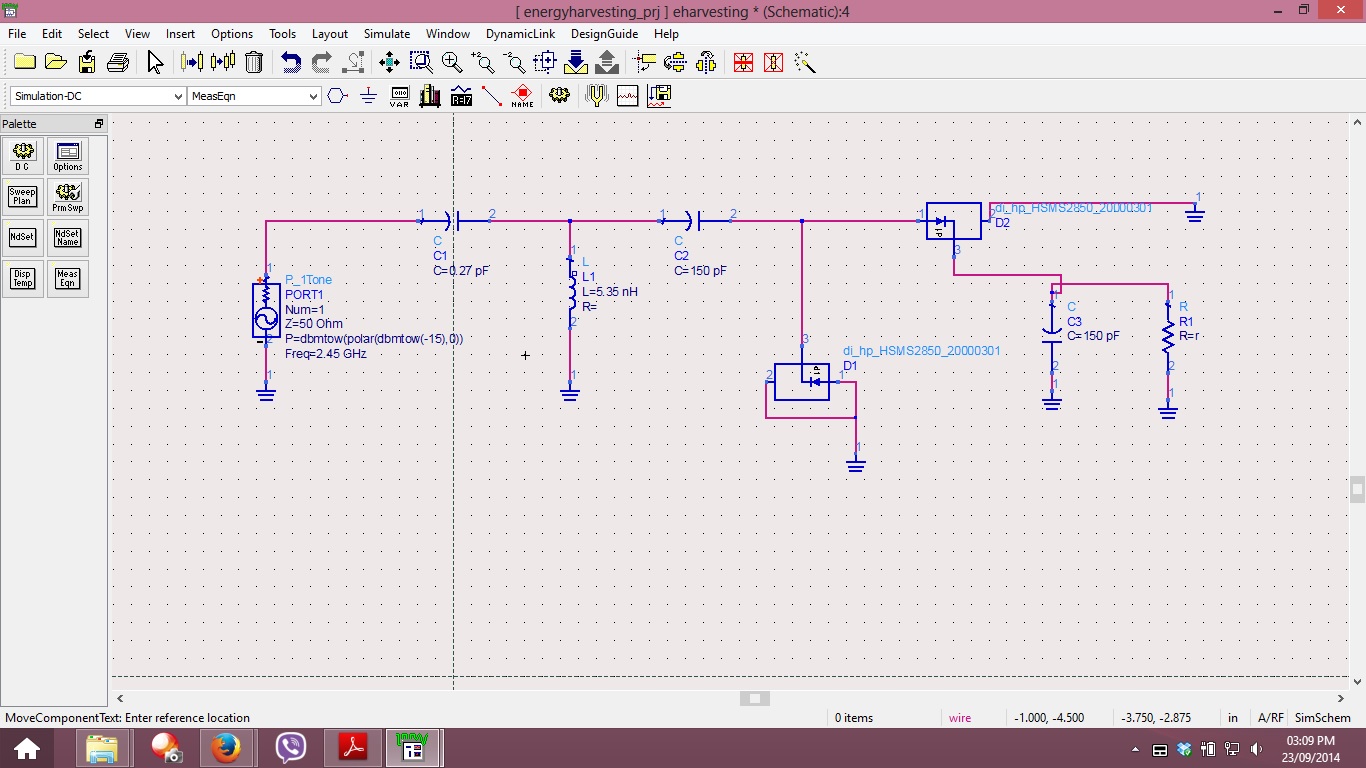Viewport: 1366px width, 768px height.
Task: Click the Undo arrow icon
Action: click(290, 62)
